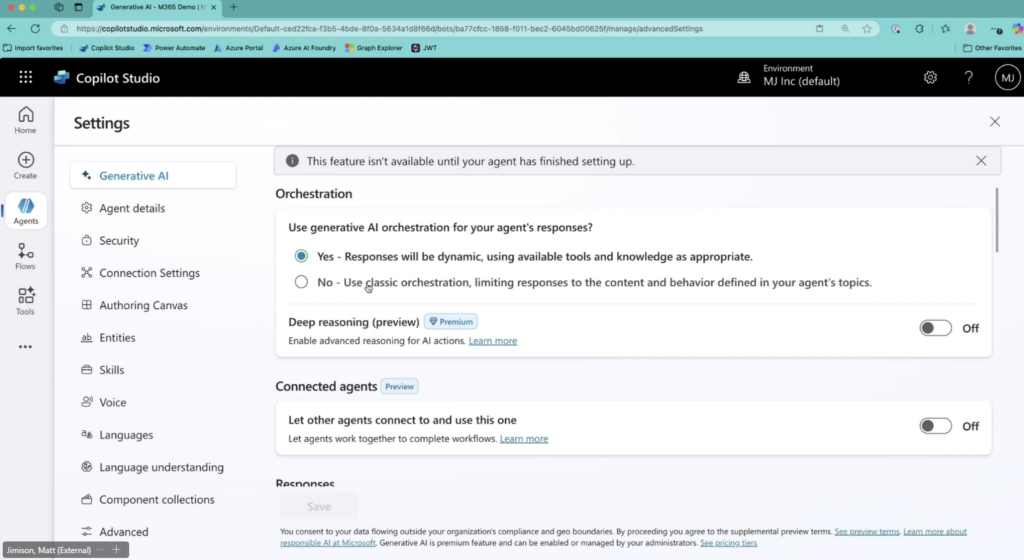Screen dimensions: 1024x560
Task: Open Azure Portal bookmark
Action: (238, 48)
